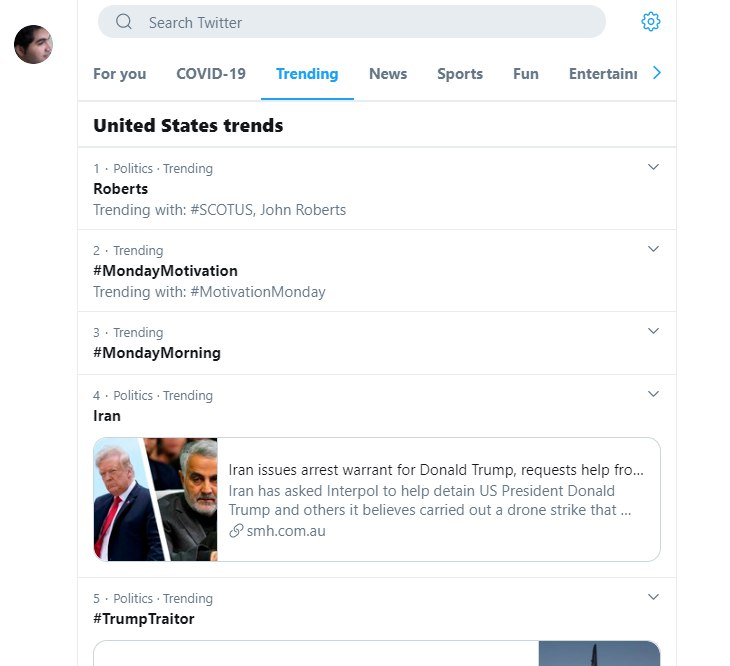Open the Roberts trending topic

click(x=121, y=189)
